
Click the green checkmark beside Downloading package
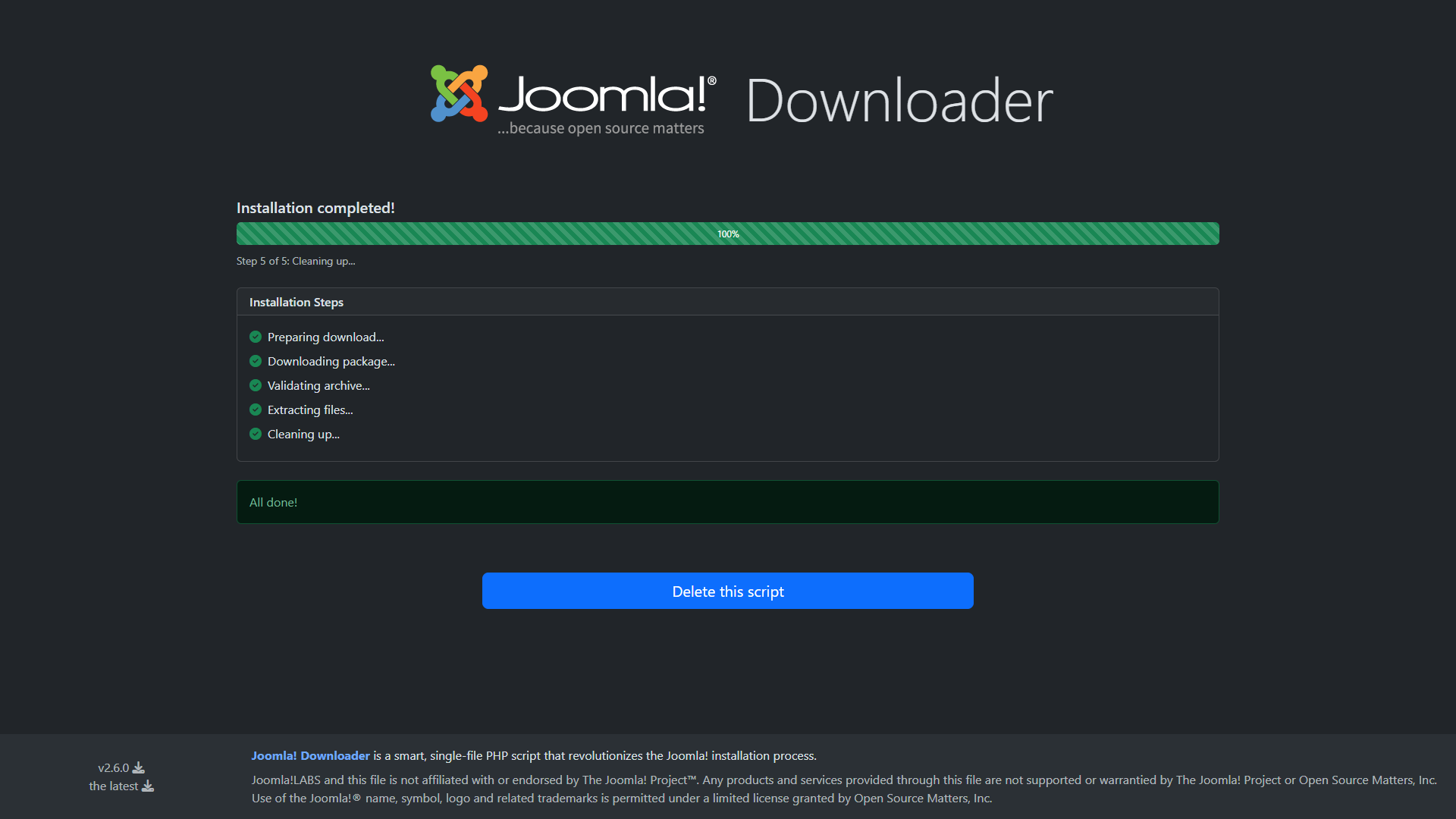[256, 361]
